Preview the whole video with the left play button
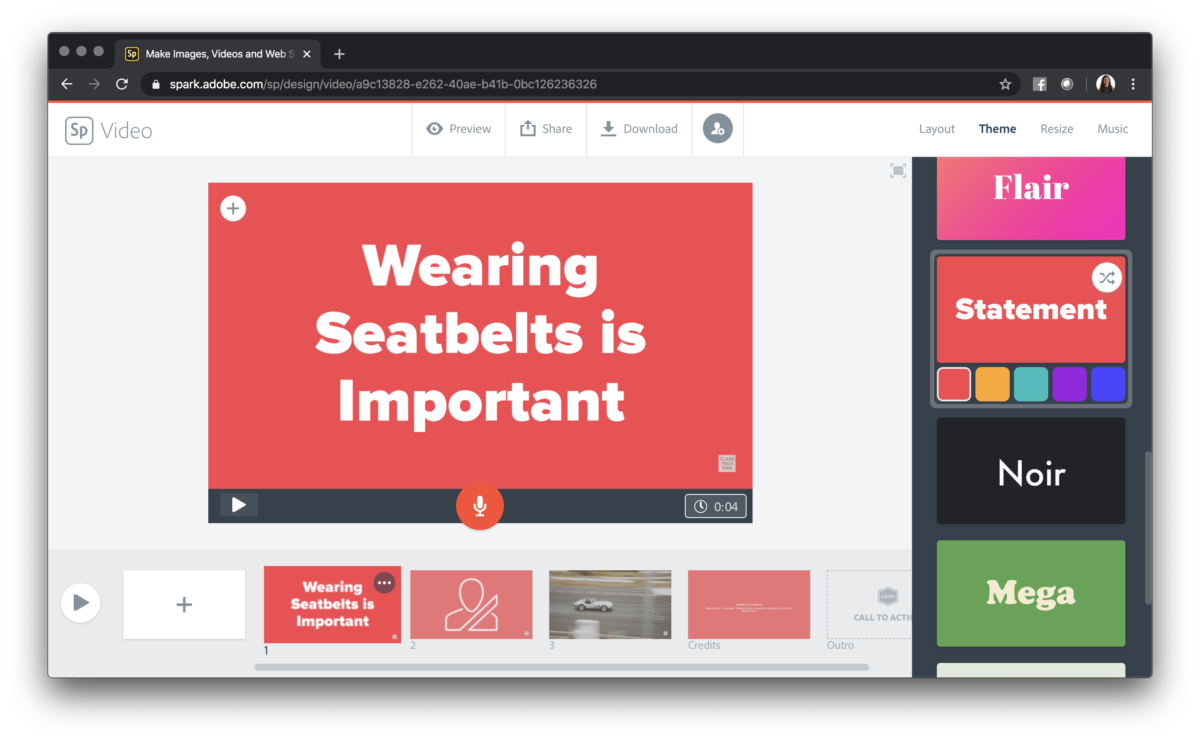The image size is (1200, 741). (80, 603)
